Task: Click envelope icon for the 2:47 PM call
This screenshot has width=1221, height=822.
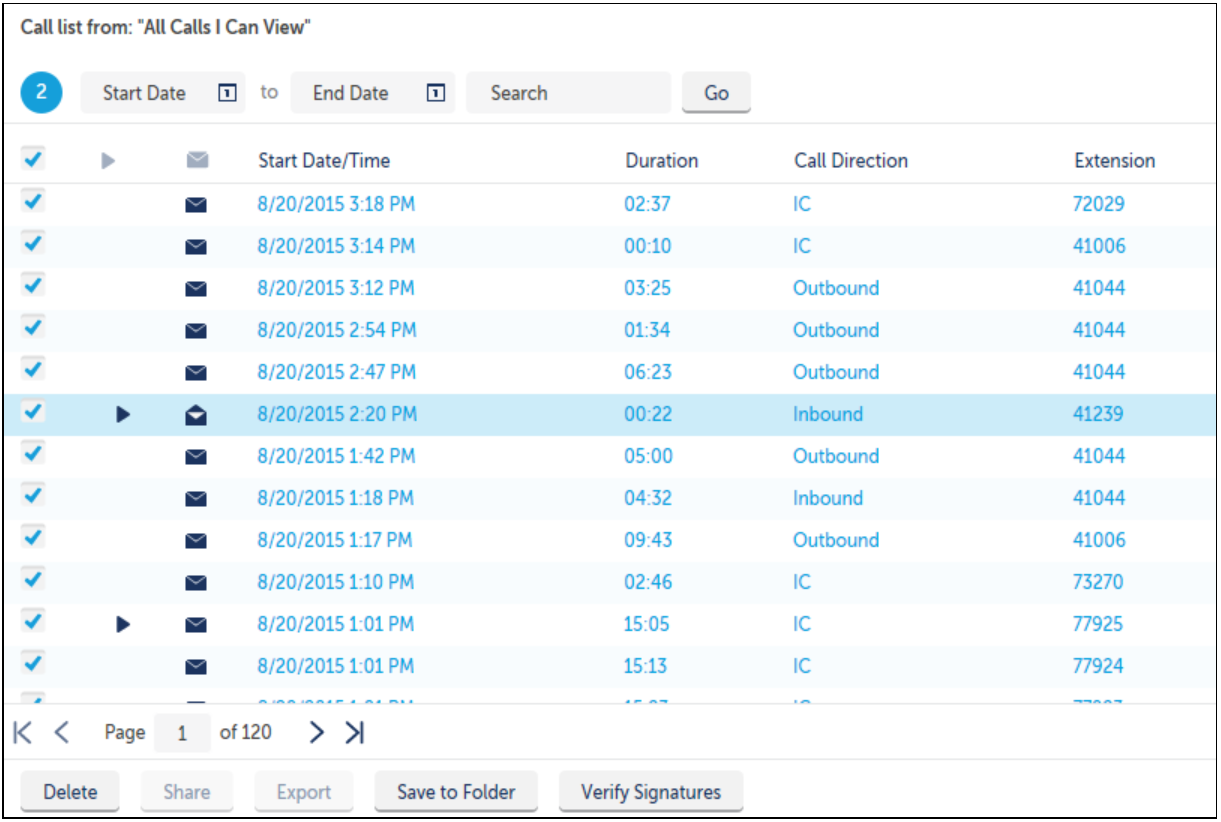Action: [x=197, y=373]
